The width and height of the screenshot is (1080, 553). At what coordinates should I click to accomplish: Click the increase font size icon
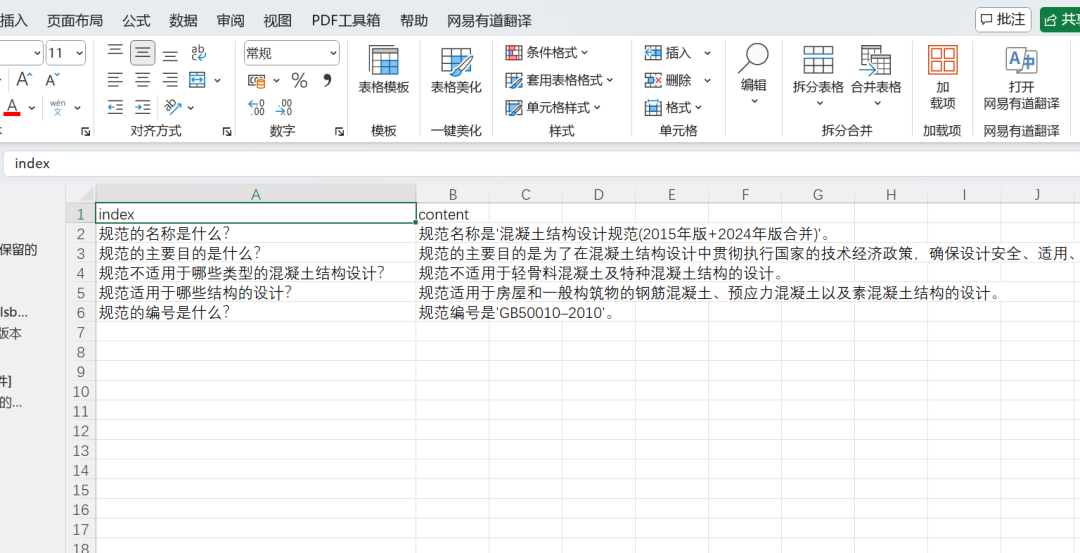[24, 80]
